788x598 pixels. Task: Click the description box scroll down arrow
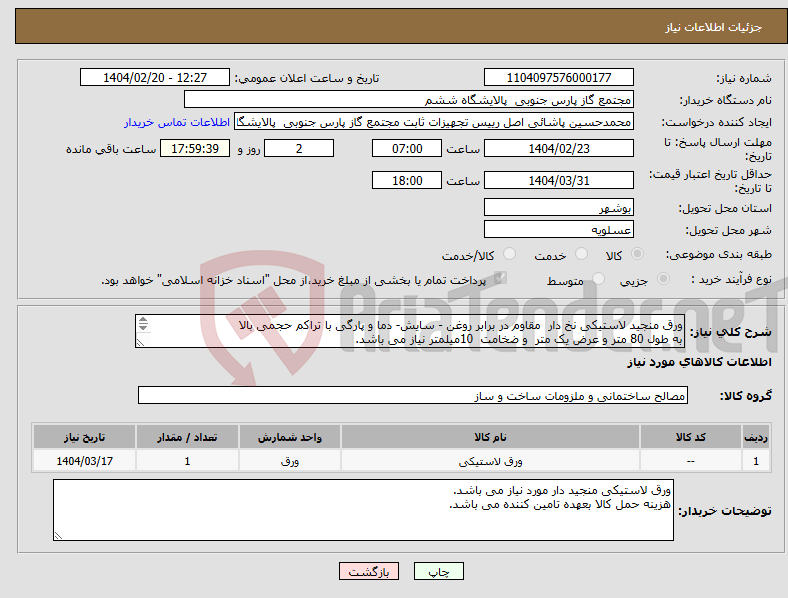coord(143,327)
